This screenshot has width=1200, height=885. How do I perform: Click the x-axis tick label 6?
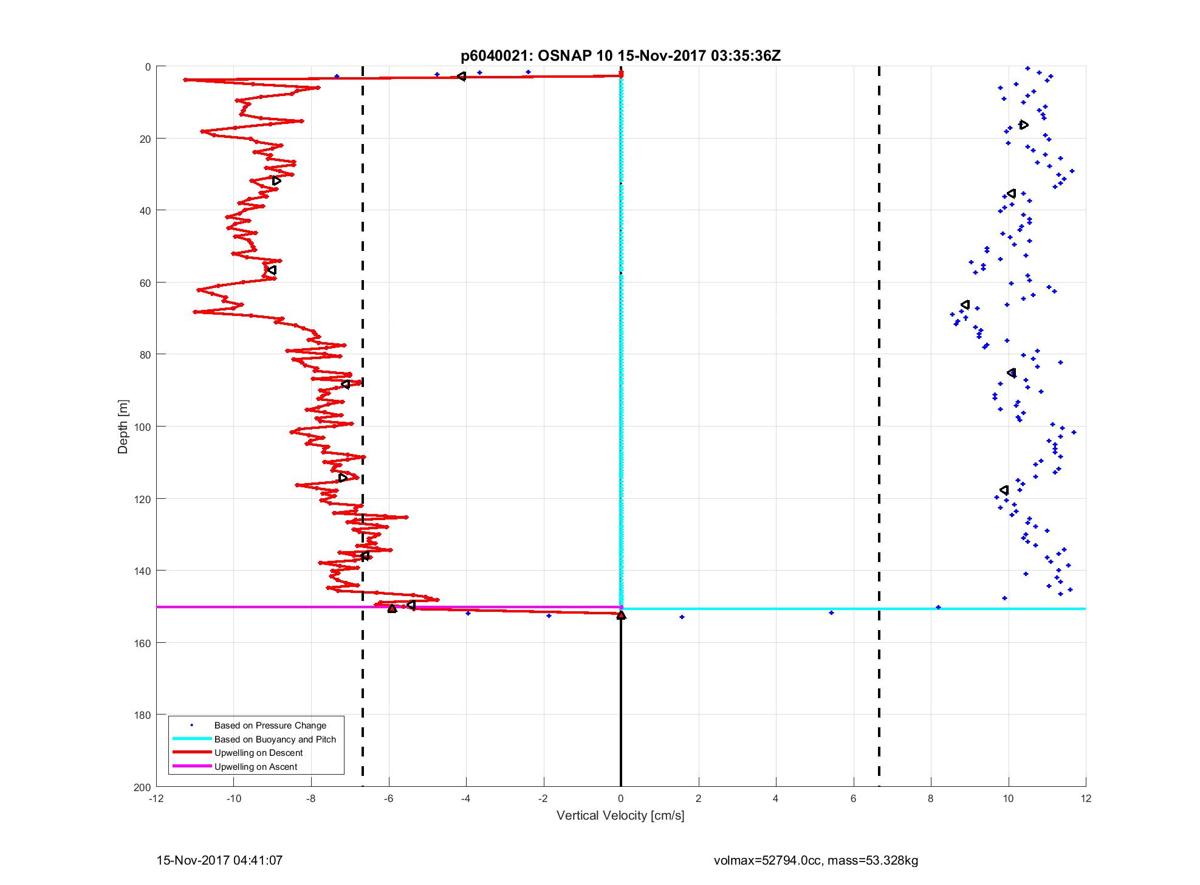coord(853,799)
